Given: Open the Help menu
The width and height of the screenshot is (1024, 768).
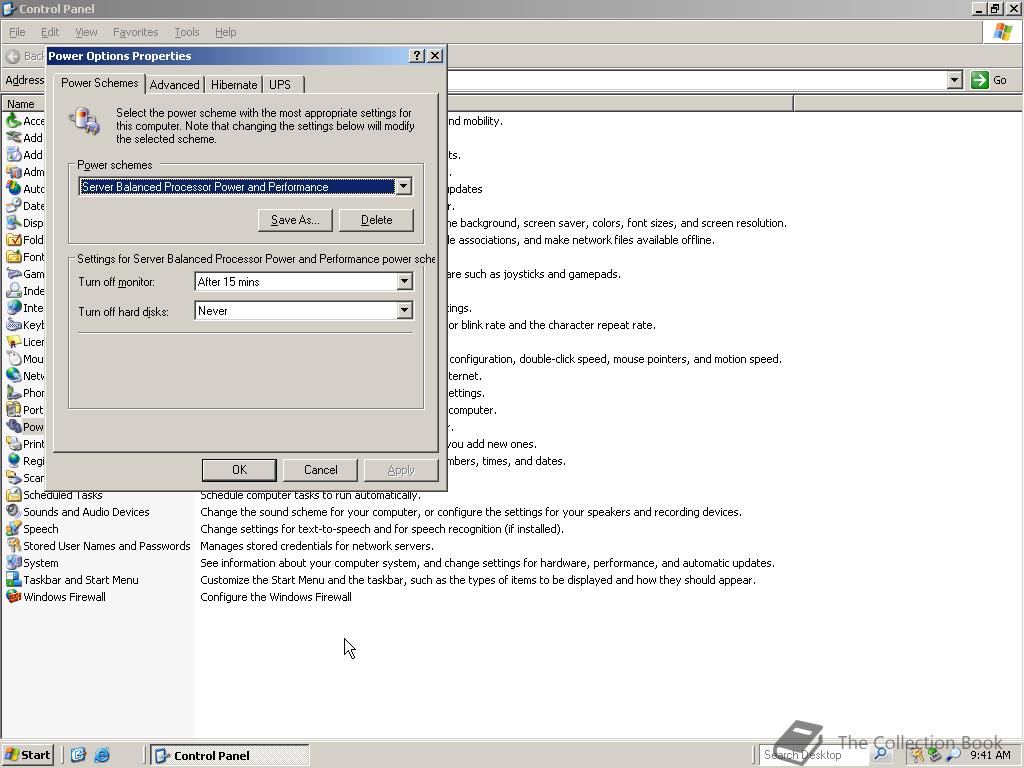Looking at the screenshot, I should point(226,32).
